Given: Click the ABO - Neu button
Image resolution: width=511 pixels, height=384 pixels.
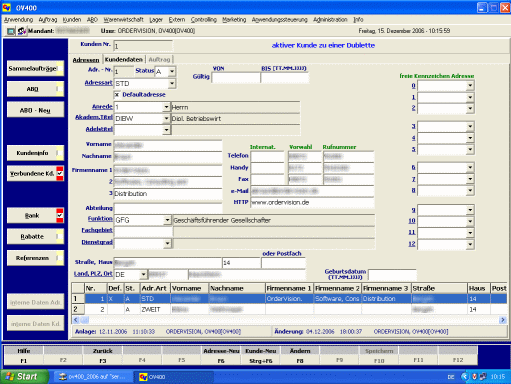Looking at the screenshot, I should (x=35, y=110).
